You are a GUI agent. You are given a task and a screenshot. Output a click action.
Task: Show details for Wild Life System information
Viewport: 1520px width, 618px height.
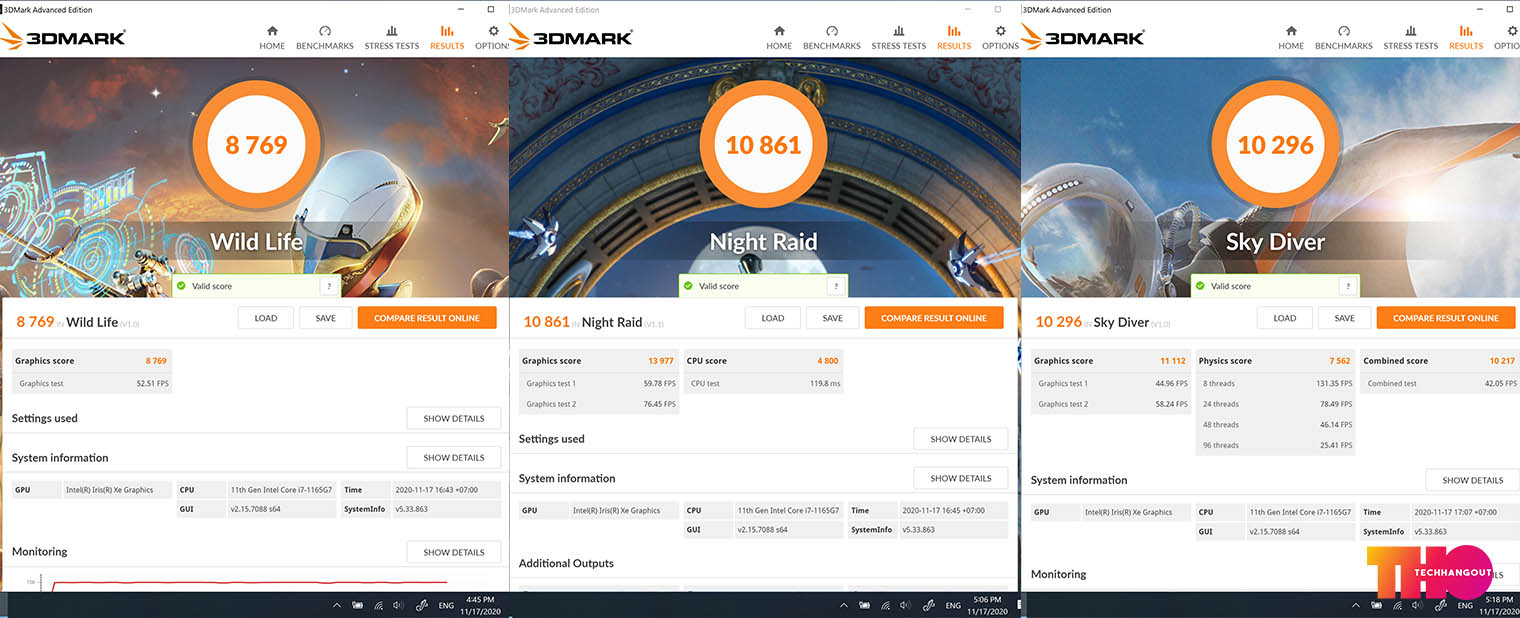(454, 458)
